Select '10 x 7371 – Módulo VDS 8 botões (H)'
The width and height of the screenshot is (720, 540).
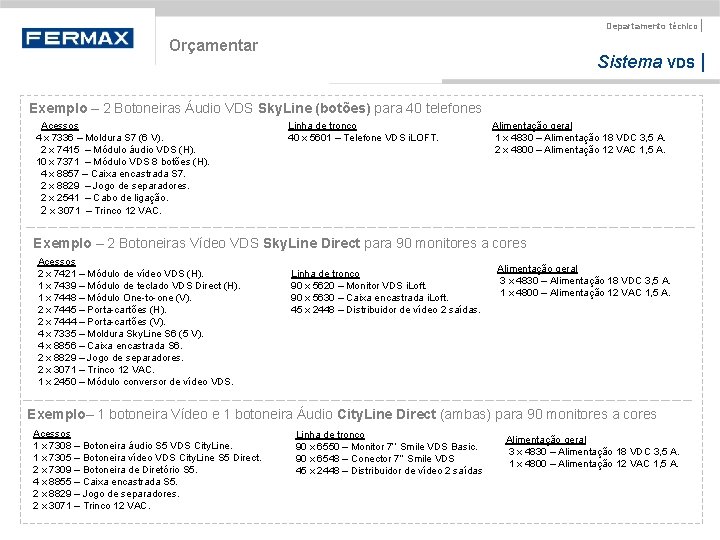click(x=123, y=162)
